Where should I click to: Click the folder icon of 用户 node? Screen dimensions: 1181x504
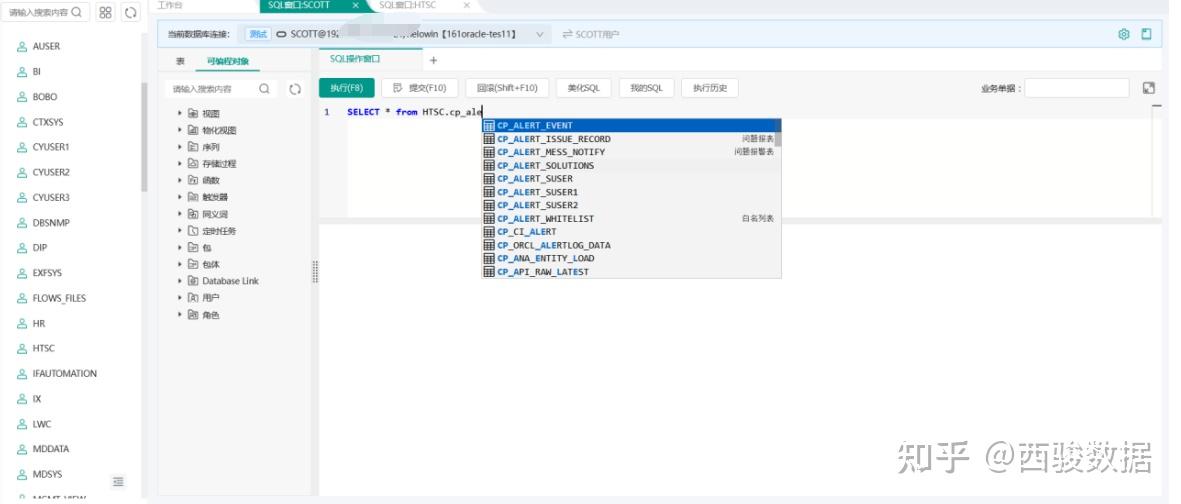(x=193, y=298)
